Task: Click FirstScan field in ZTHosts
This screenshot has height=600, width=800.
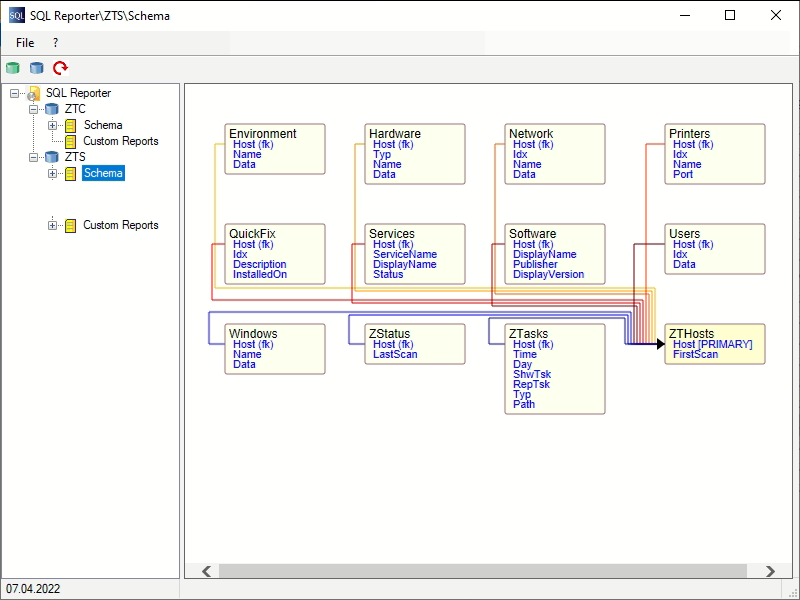Action: point(695,355)
